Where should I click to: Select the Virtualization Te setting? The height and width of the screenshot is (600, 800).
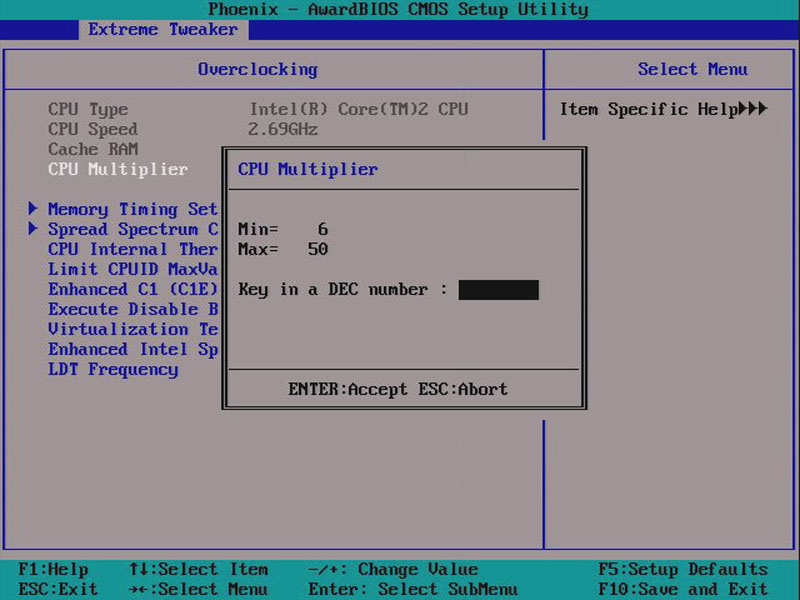click(x=133, y=329)
